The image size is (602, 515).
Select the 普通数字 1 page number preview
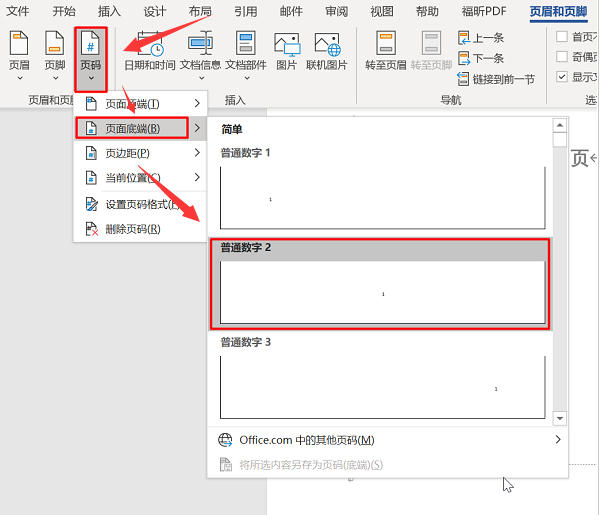pos(382,198)
